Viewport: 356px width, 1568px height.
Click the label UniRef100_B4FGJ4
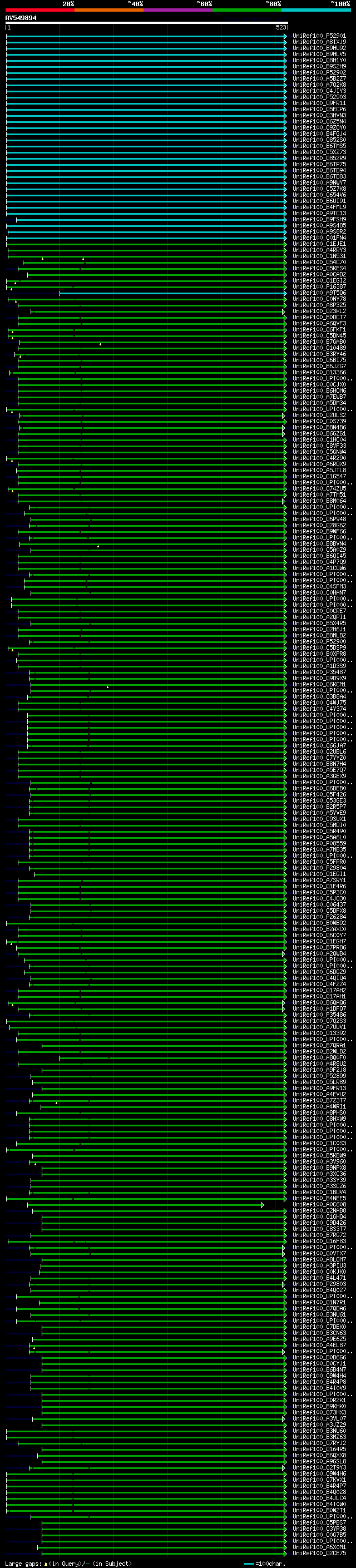click(319, 133)
